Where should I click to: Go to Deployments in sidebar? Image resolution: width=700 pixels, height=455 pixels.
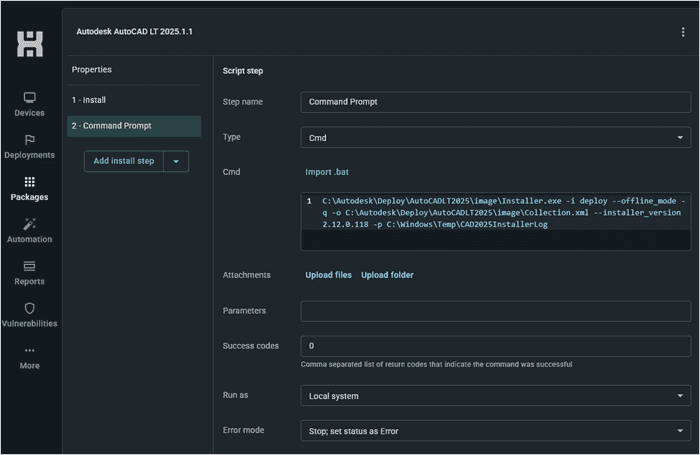(x=30, y=146)
